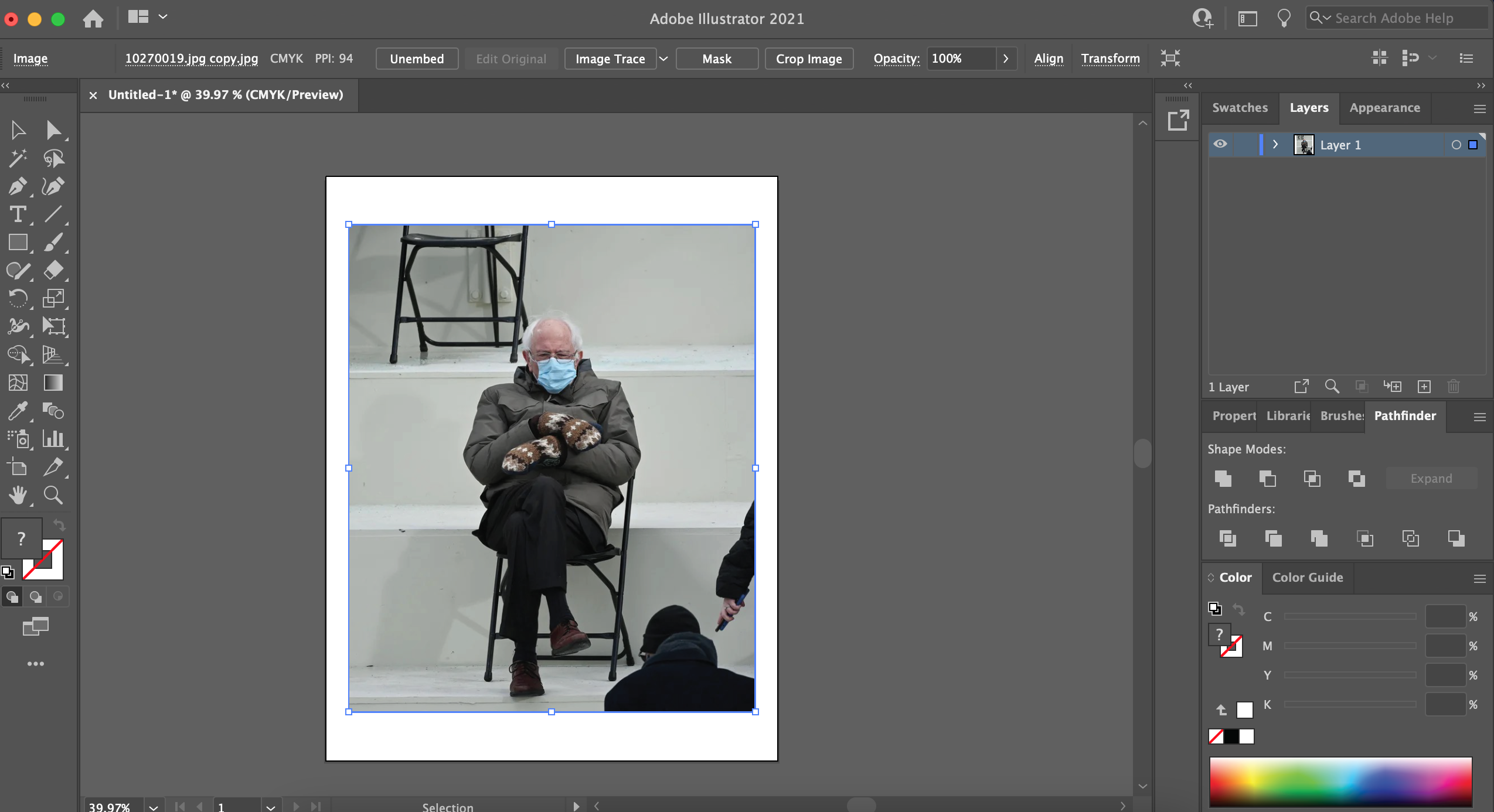Select the Eyedropper tool
Viewport: 1494px width, 812px height.
pyautogui.click(x=18, y=411)
